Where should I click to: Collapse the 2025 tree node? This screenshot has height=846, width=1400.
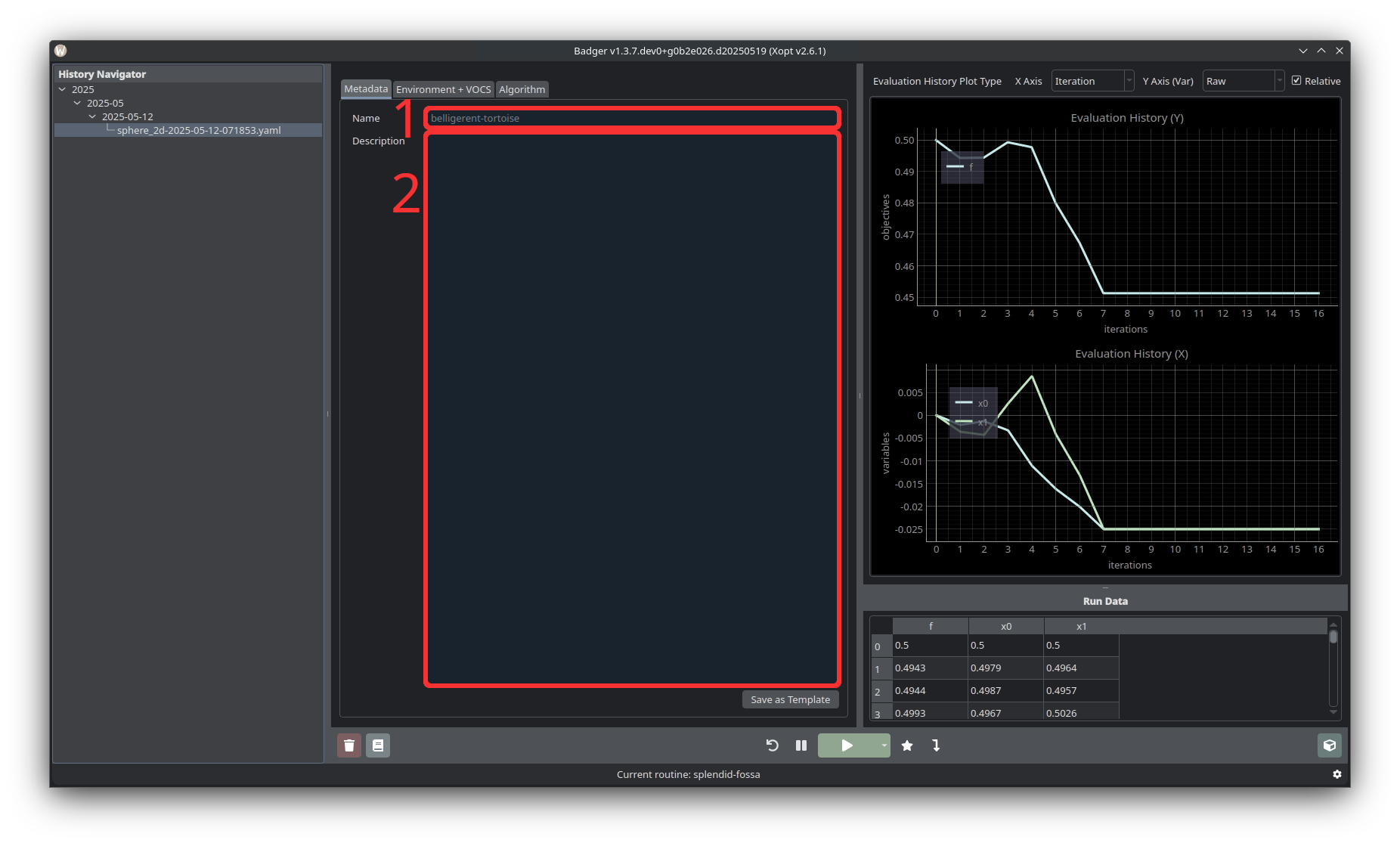pos(62,89)
